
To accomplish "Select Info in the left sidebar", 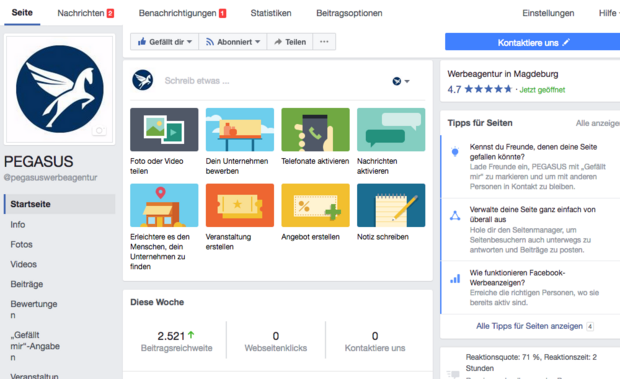I will coord(18,224).
